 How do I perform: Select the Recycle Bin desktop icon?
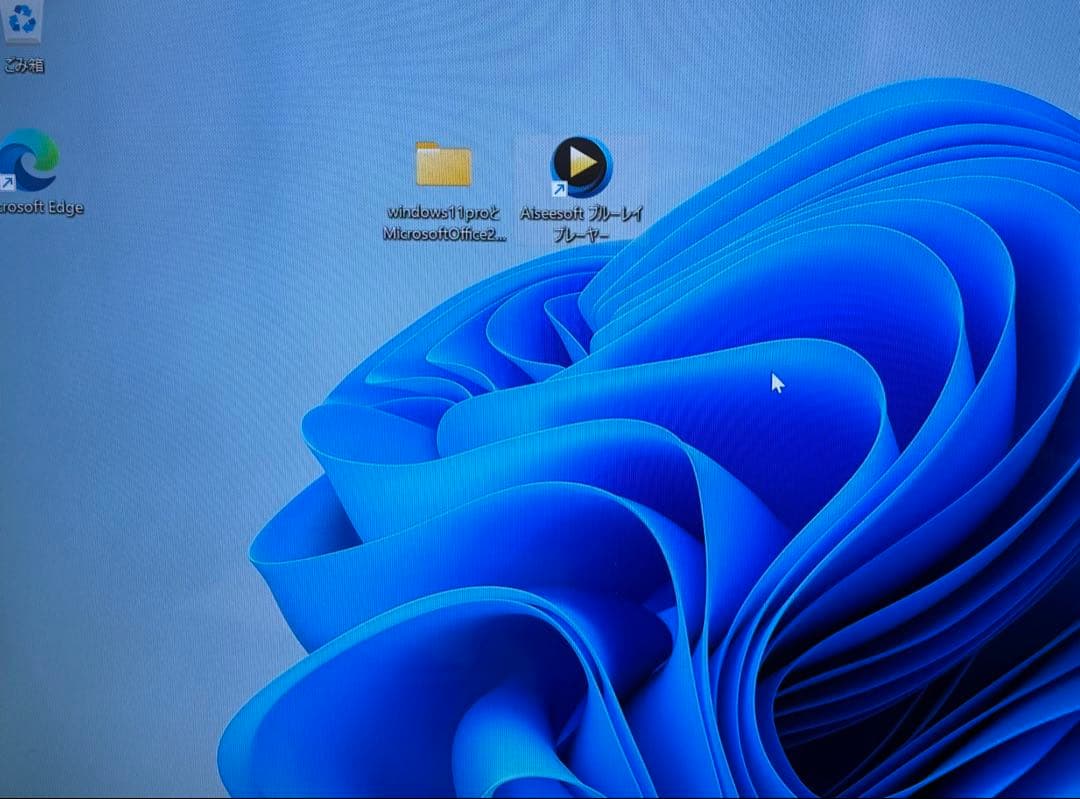click(x=22, y=22)
